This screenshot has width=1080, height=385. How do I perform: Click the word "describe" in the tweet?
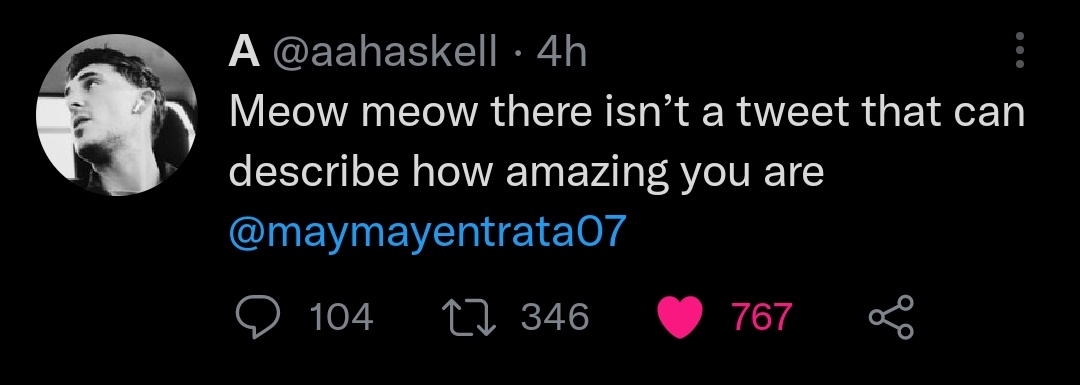(x=313, y=172)
